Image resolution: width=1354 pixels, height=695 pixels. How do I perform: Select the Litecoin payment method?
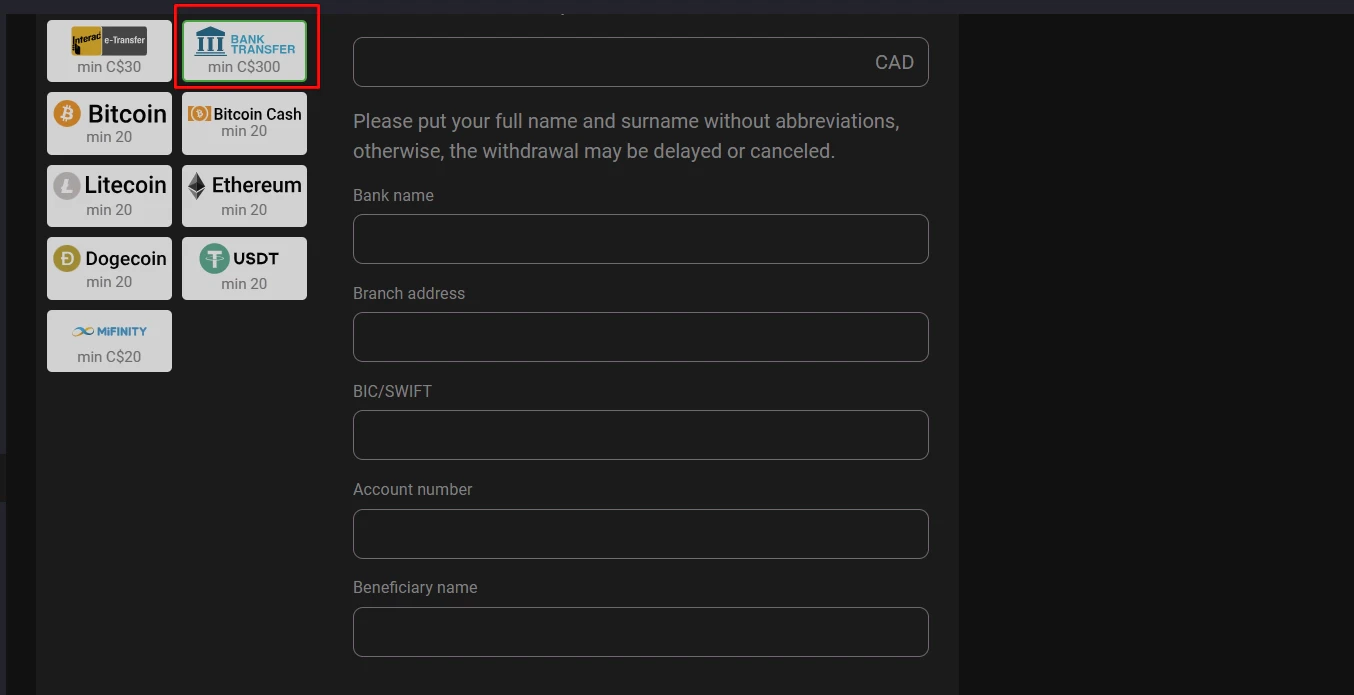pos(109,196)
